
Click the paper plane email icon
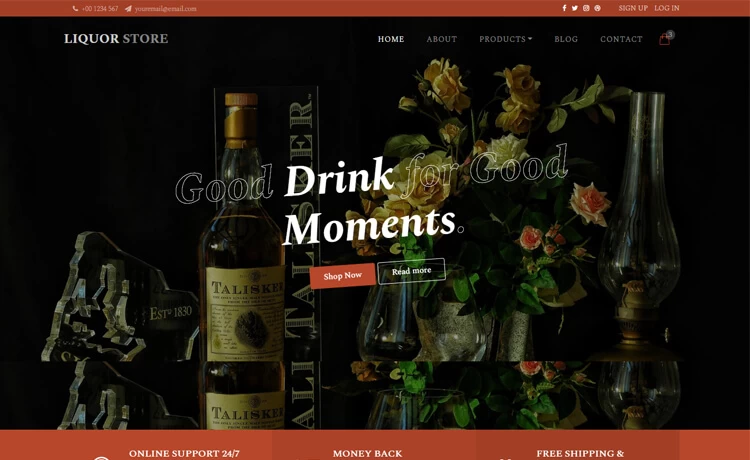pyautogui.click(x=128, y=9)
